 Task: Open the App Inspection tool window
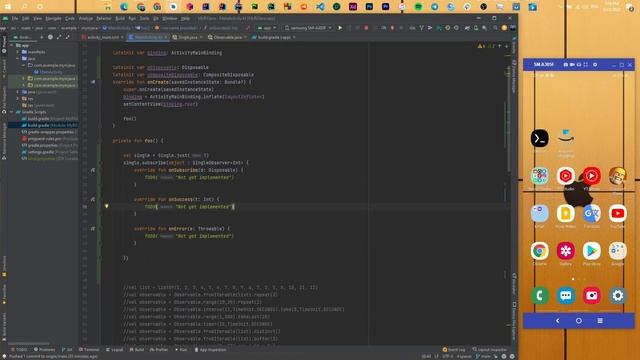pos(211,350)
